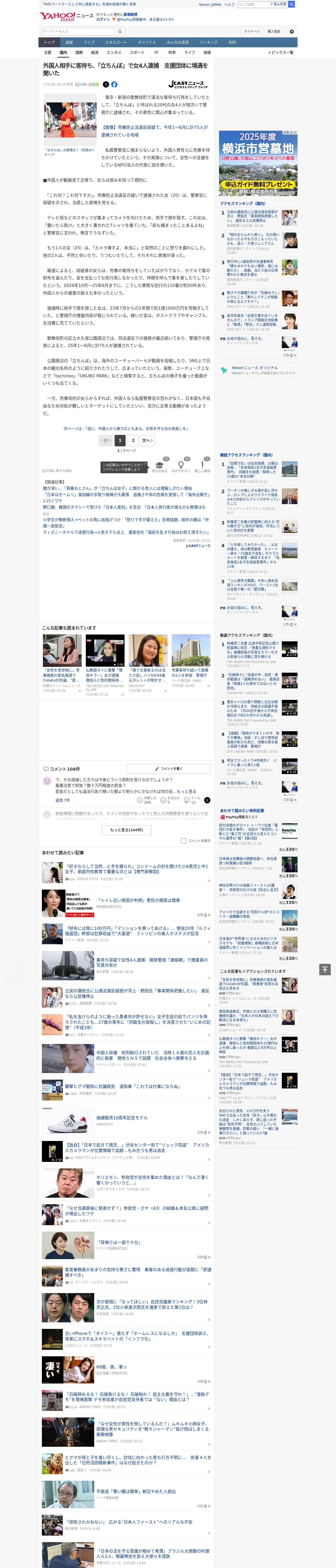
Task: Open article ホリエモン、参政党が支持を集めた理由
Action: click(153, 1180)
